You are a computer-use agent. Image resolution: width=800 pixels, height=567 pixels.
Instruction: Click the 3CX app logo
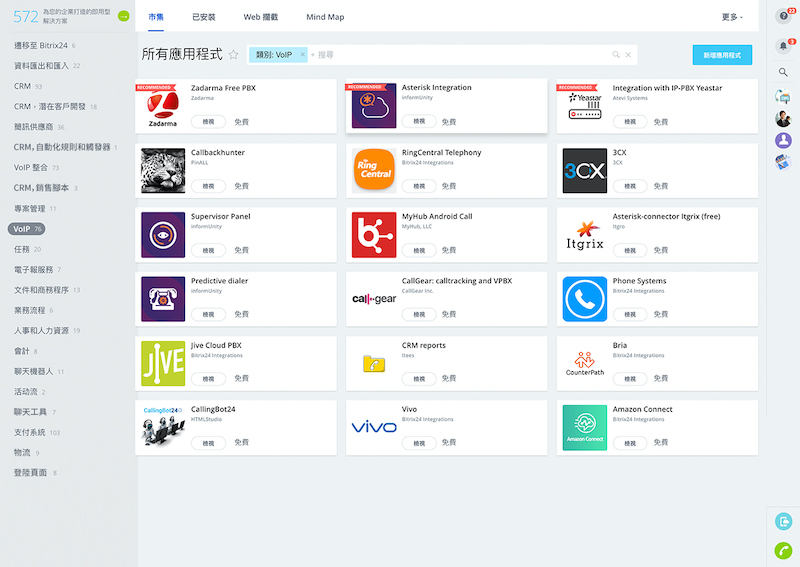click(x=585, y=170)
